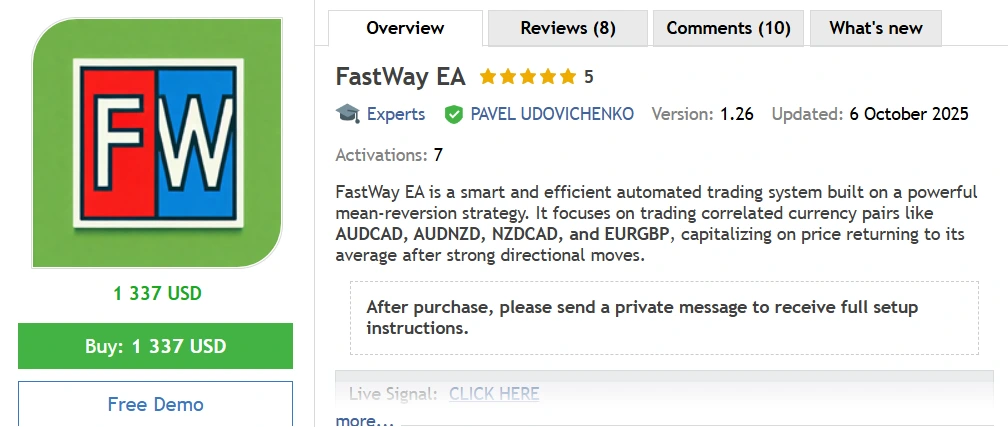
Task: Switch to the Overview tab
Action: (x=405, y=28)
